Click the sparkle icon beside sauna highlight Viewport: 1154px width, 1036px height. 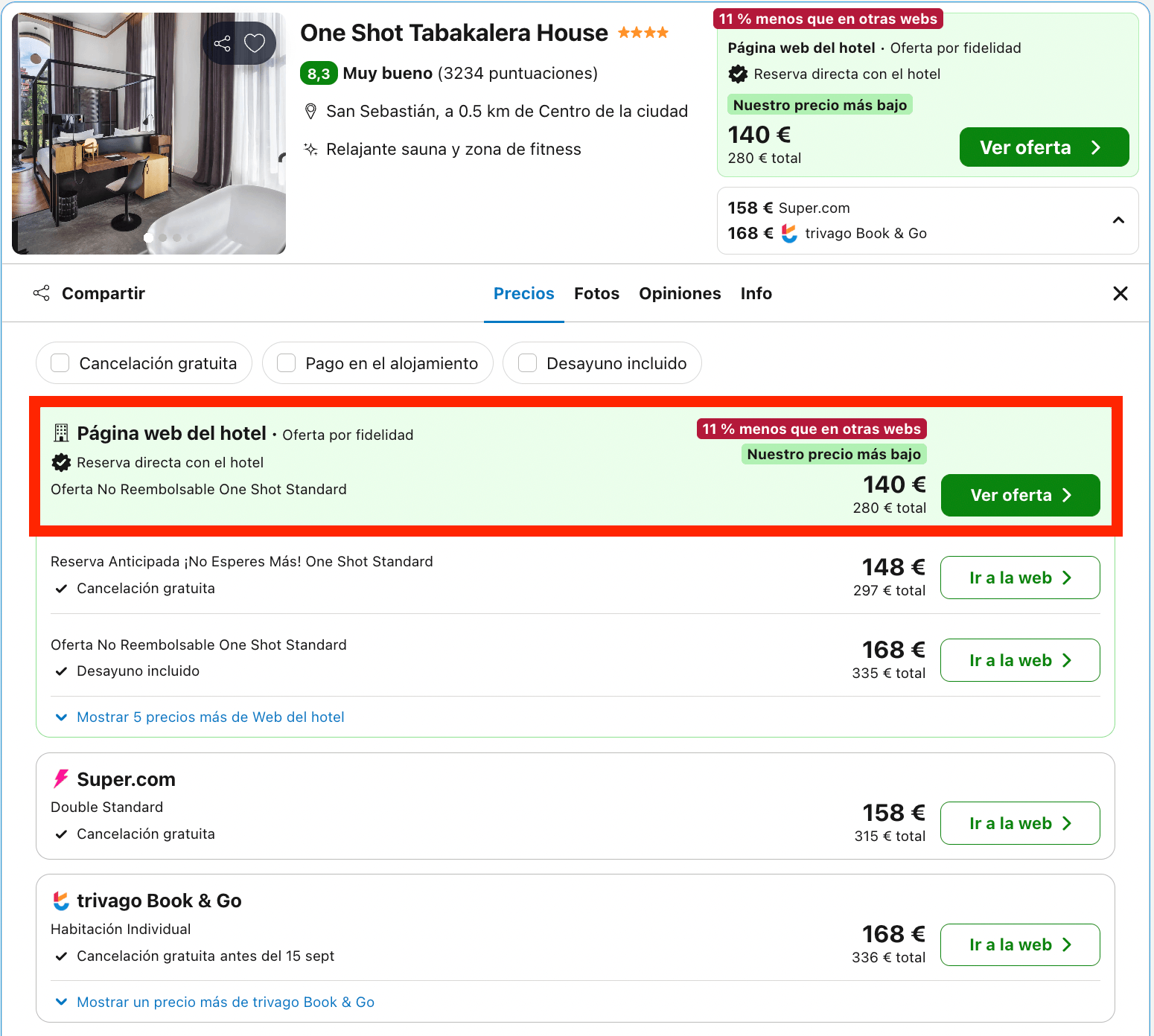(x=311, y=149)
